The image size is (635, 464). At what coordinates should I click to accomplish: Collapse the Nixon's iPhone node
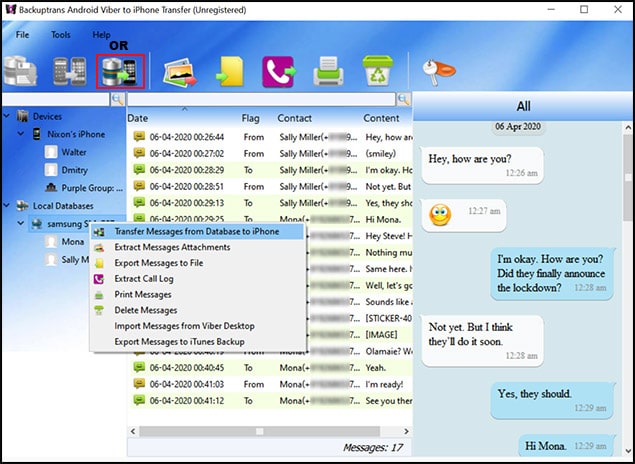pyautogui.click(x=22, y=134)
